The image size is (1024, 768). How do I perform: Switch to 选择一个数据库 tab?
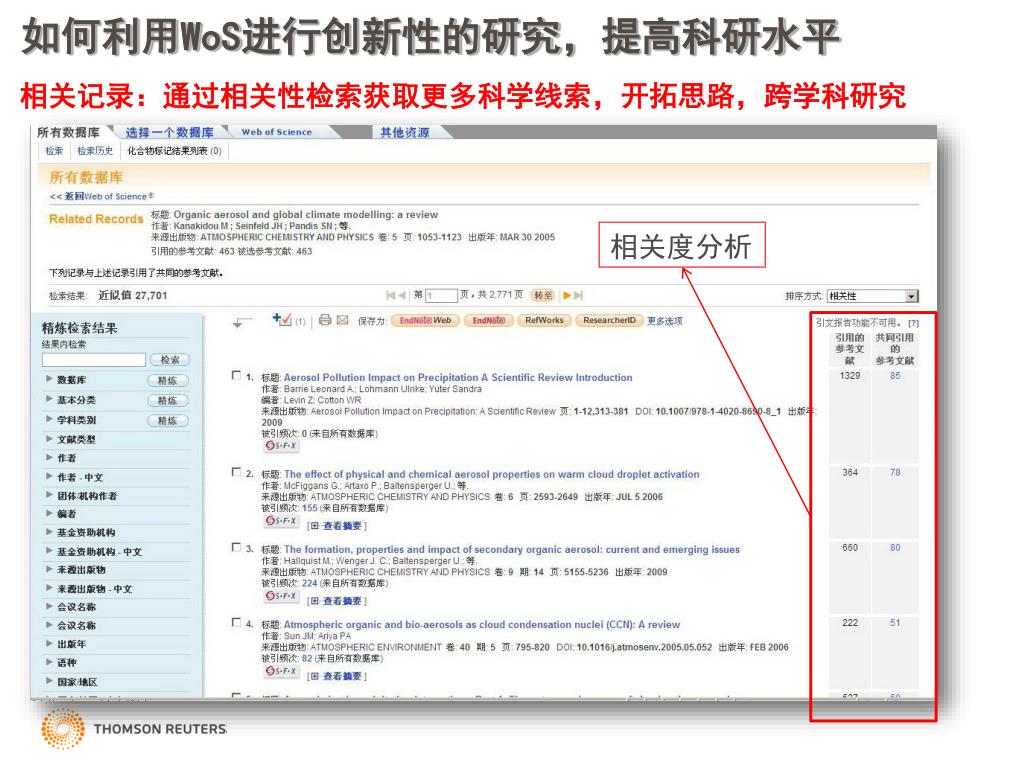point(170,133)
